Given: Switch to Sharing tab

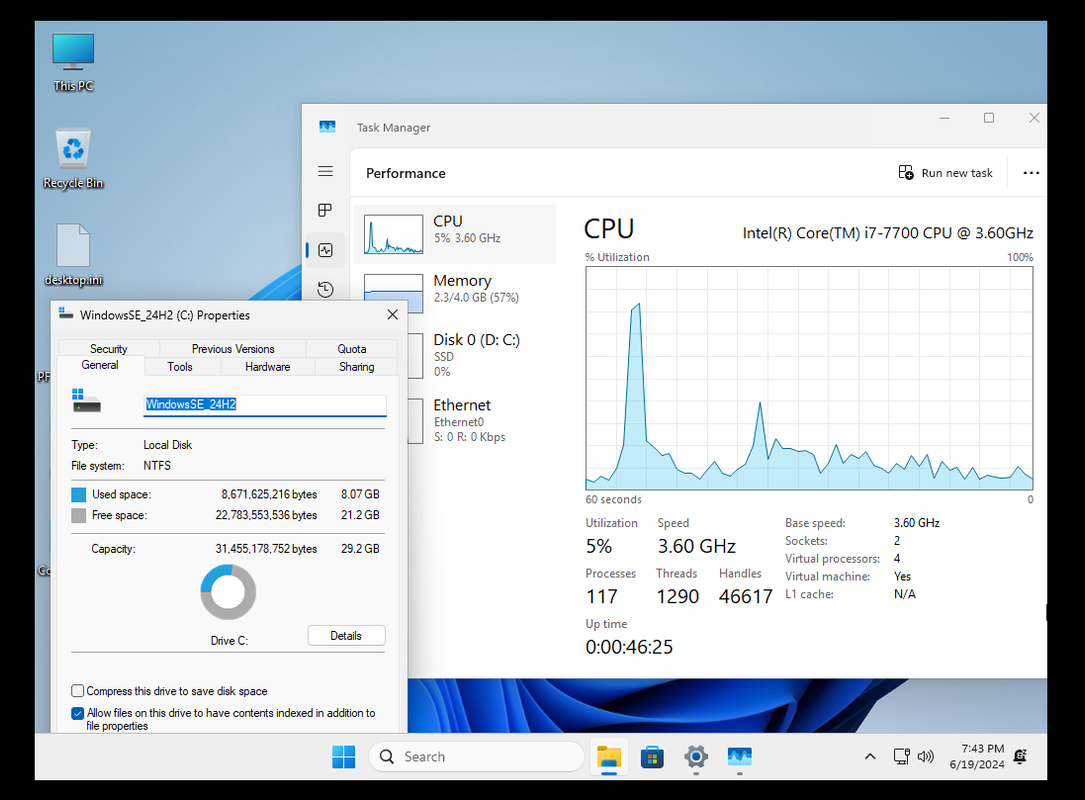Looking at the screenshot, I should tap(356, 367).
